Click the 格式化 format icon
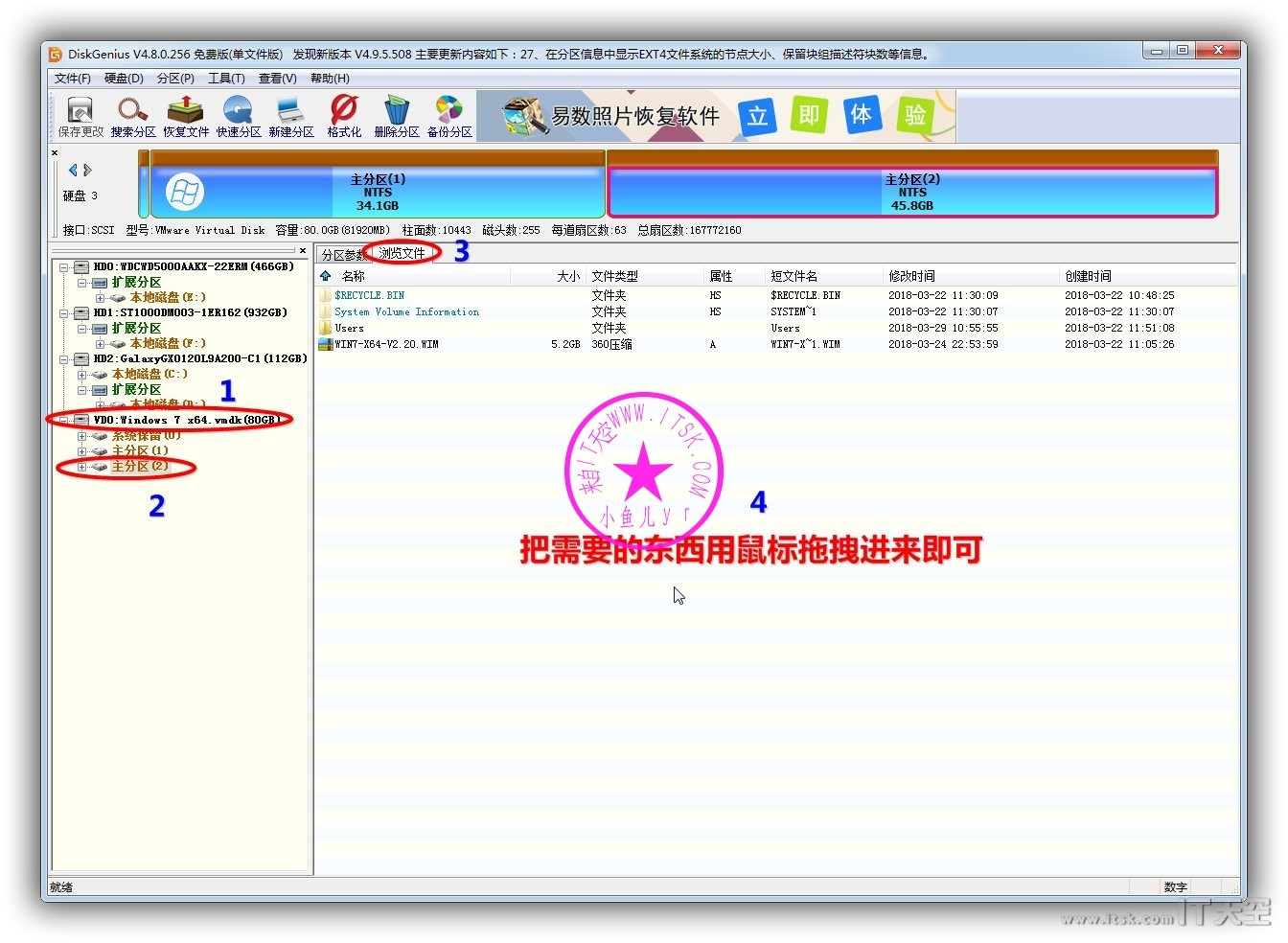1288x943 pixels. click(x=344, y=117)
